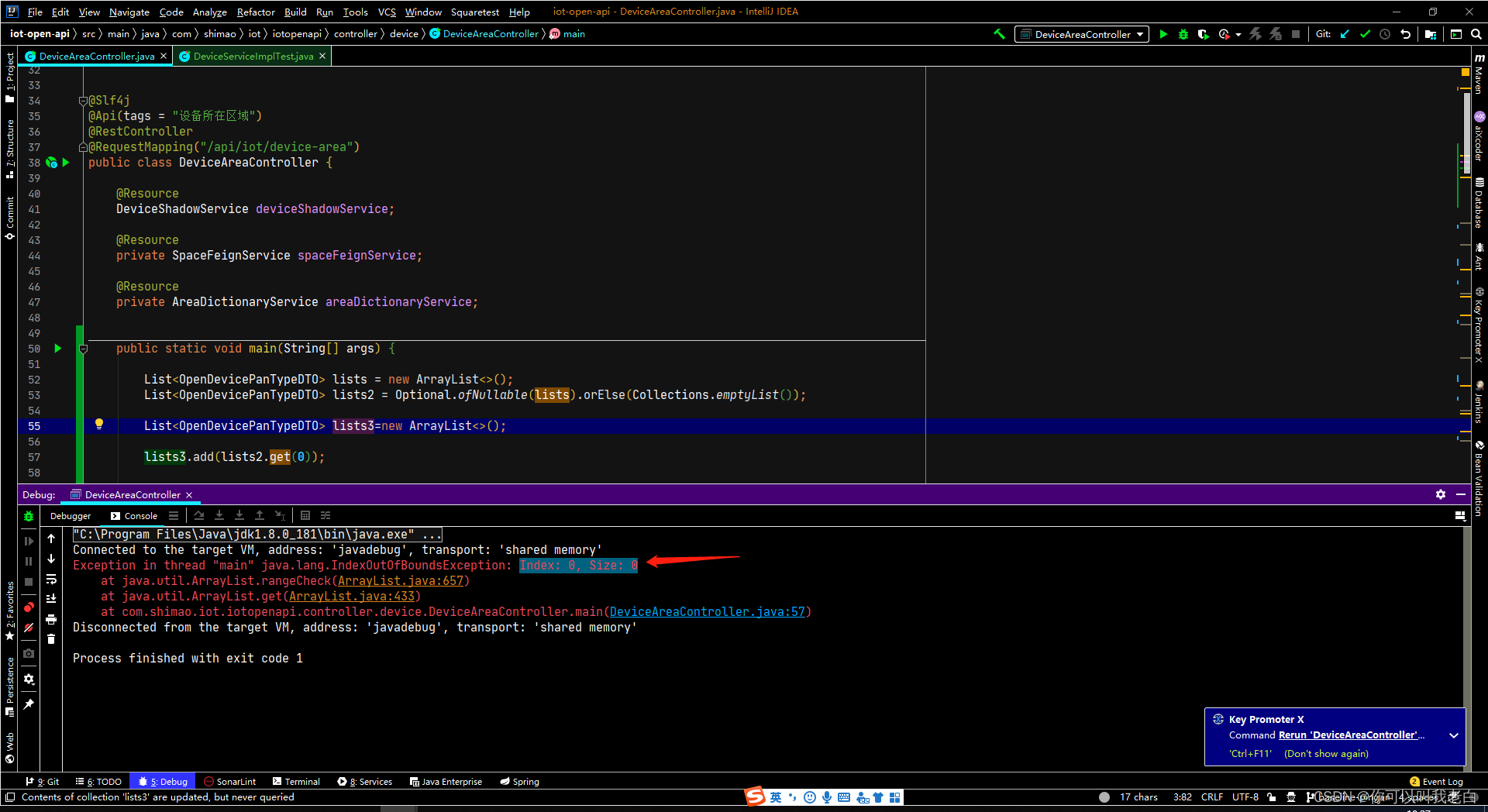Image resolution: width=1488 pixels, height=812 pixels.
Task: Start debugging with the green bug icon
Action: click(x=1183, y=34)
